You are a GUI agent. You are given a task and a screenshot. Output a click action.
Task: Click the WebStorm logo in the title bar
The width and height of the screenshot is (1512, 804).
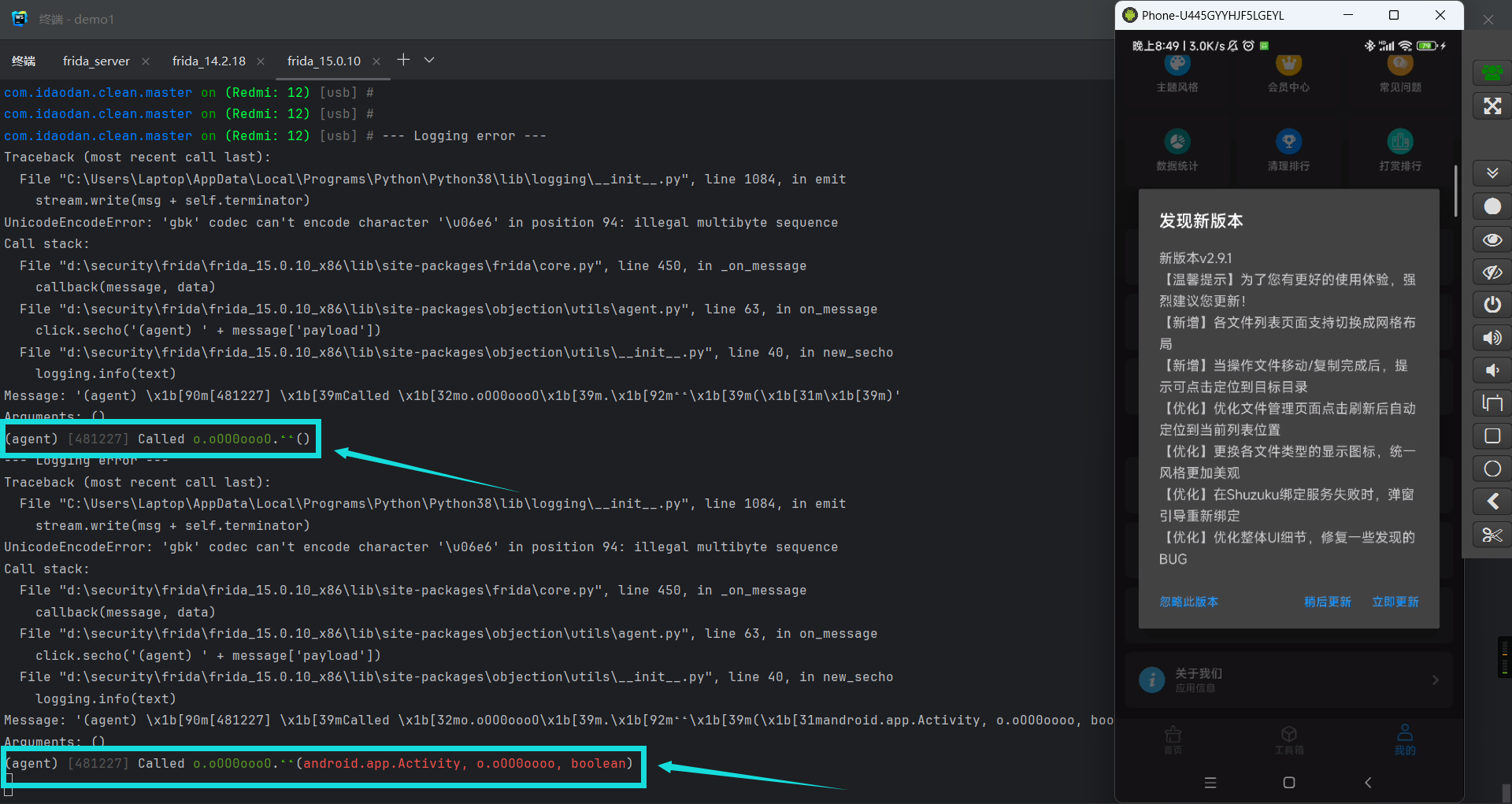click(20, 18)
